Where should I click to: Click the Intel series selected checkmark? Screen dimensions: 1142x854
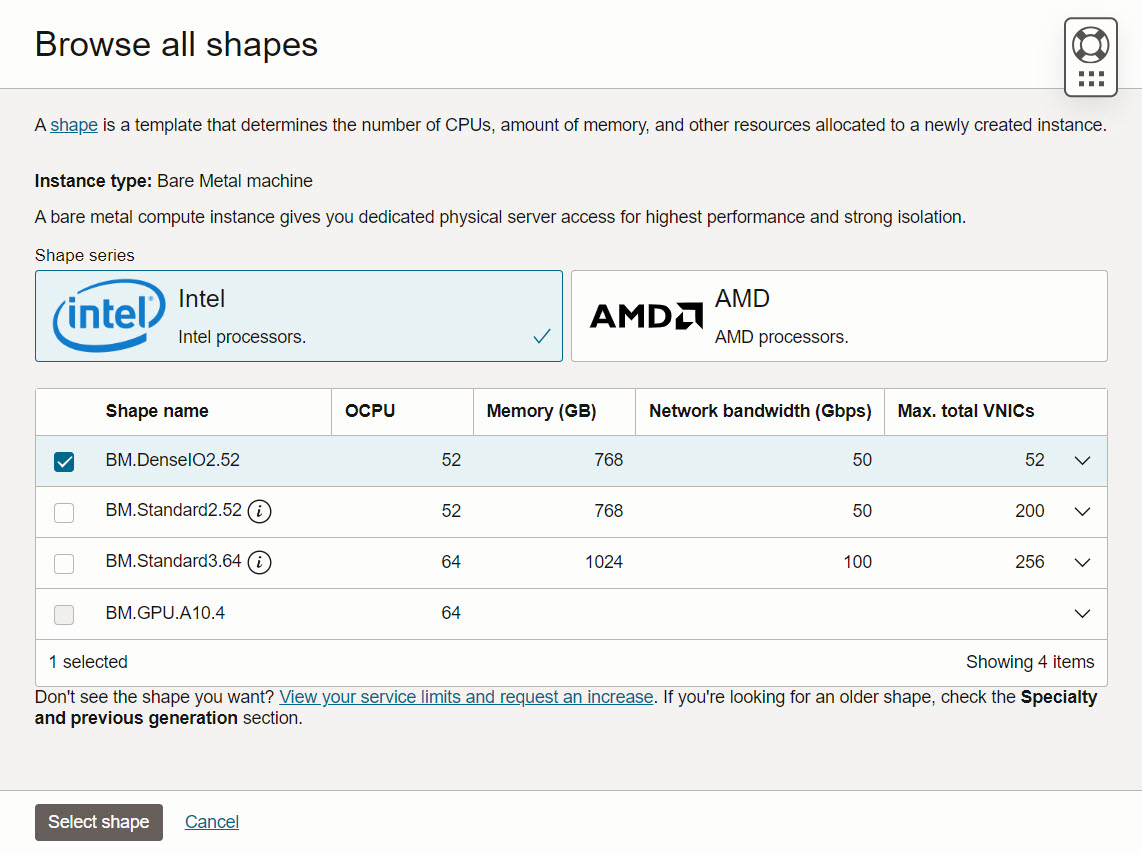(x=542, y=337)
